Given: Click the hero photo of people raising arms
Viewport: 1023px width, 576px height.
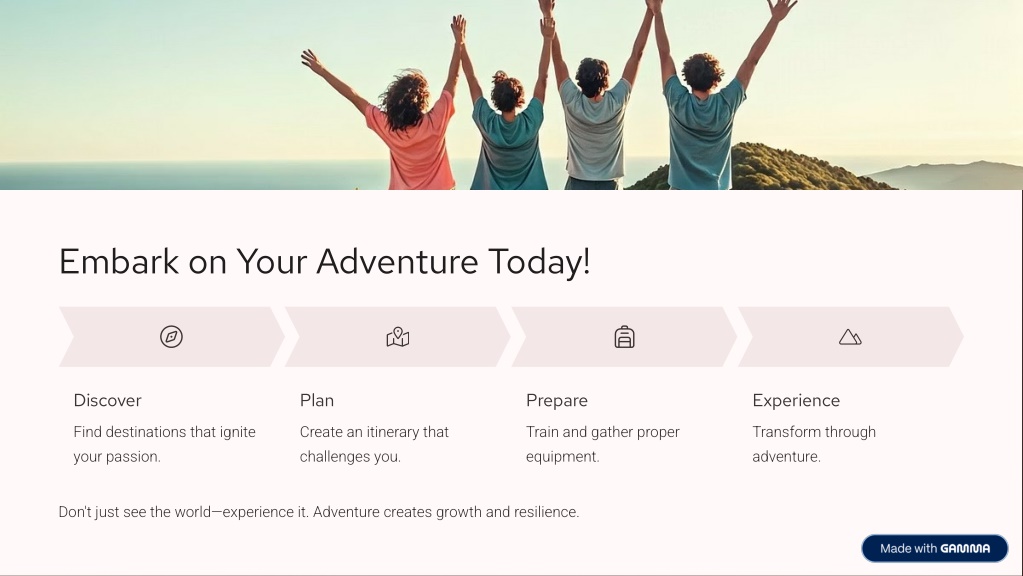Looking at the screenshot, I should click(x=512, y=95).
